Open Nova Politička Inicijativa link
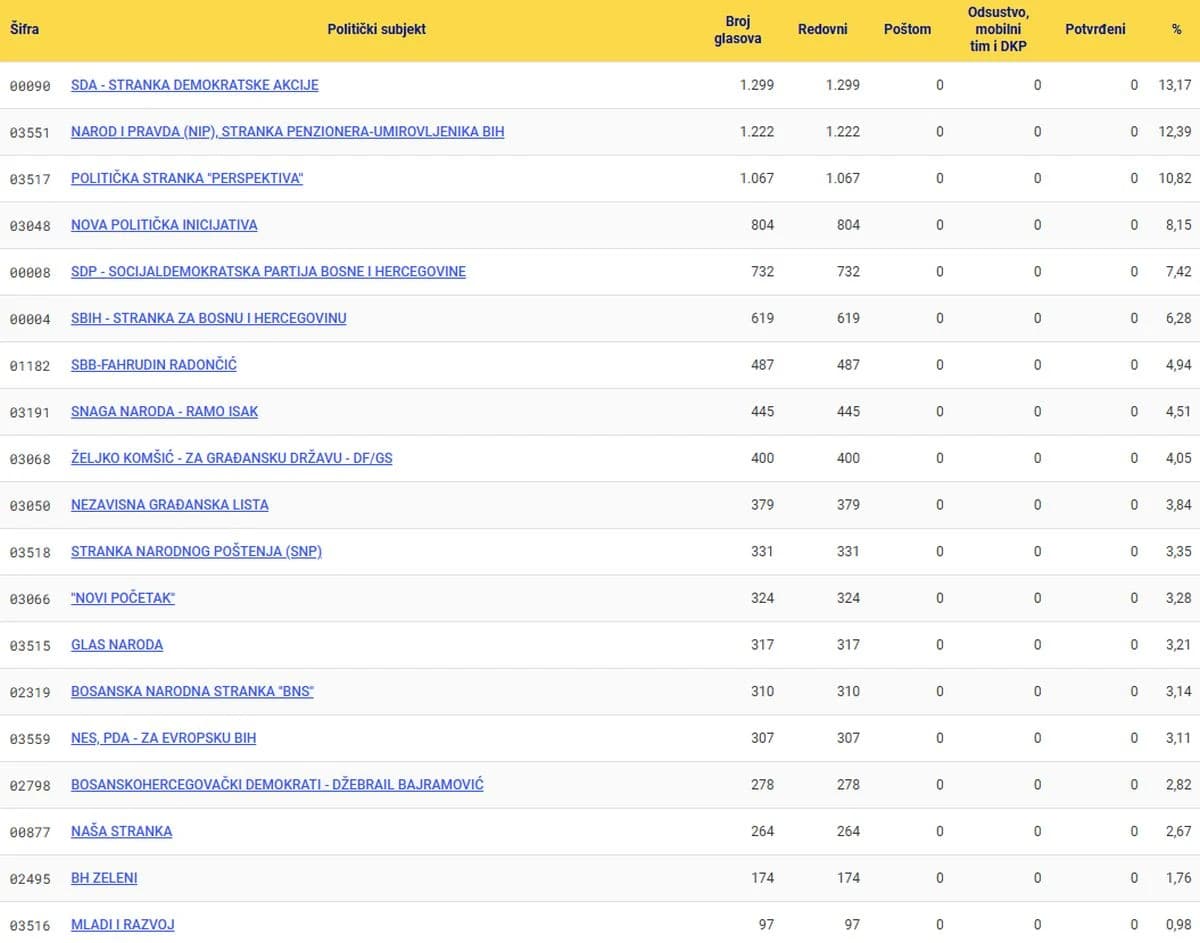Image resolution: width=1200 pixels, height=943 pixels. [164, 225]
